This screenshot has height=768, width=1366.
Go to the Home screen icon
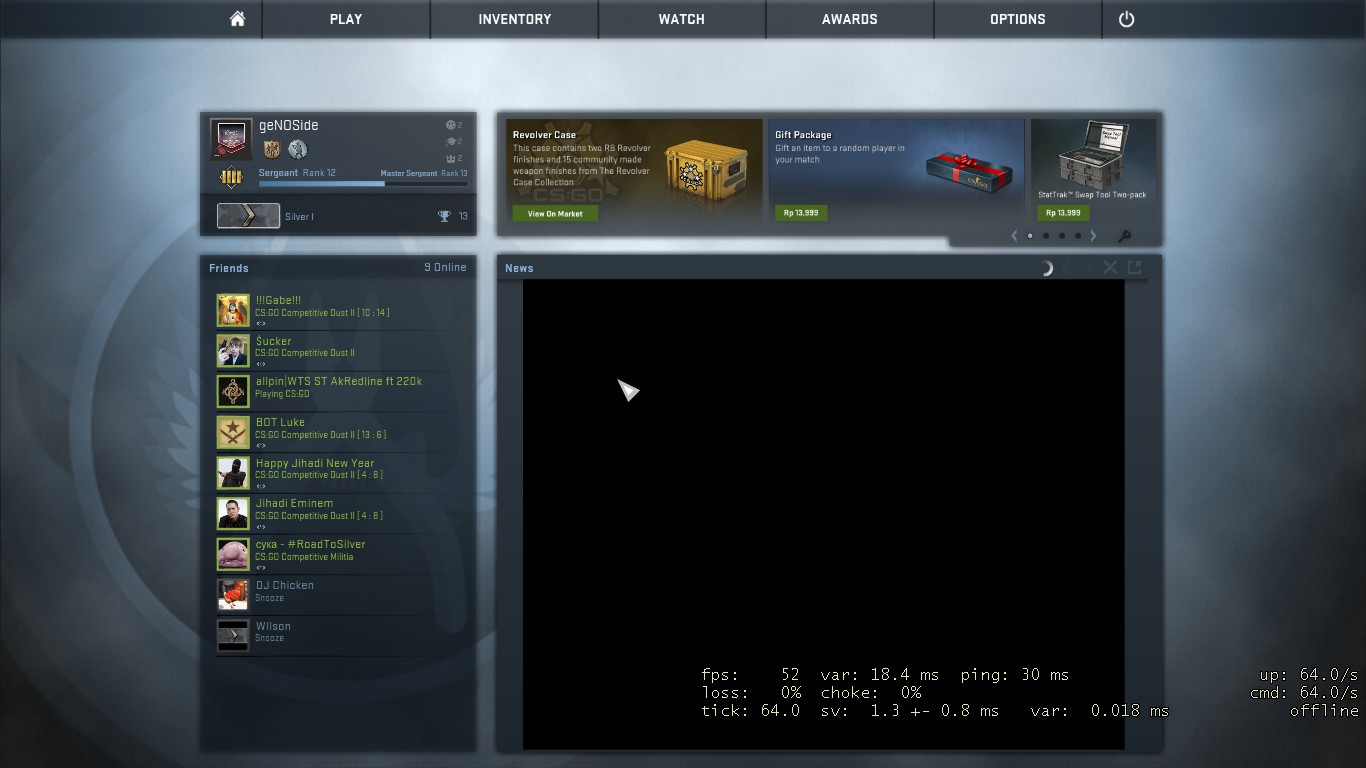pyautogui.click(x=237, y=19)
